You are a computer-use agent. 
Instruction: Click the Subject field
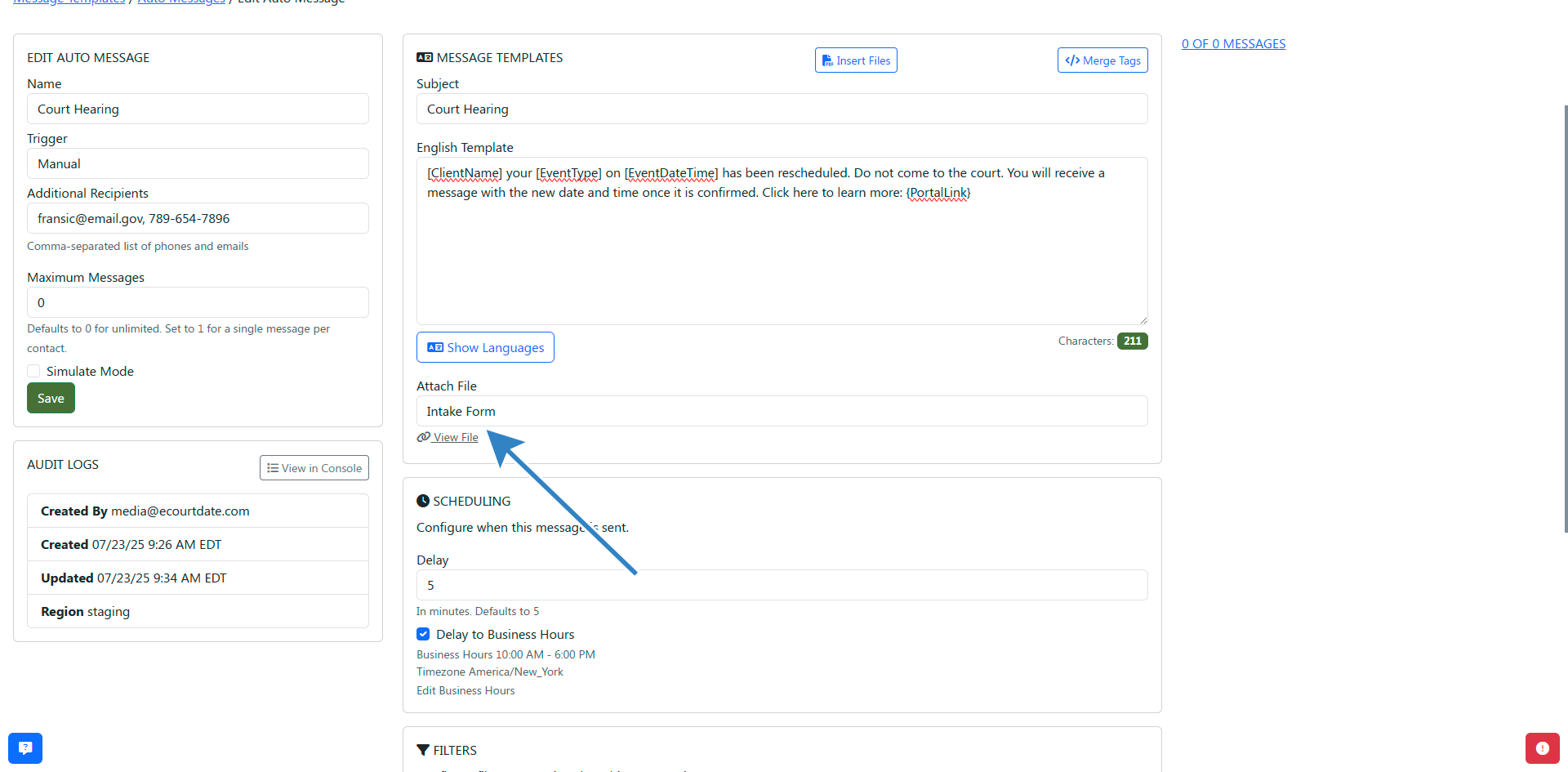[782, 109]
